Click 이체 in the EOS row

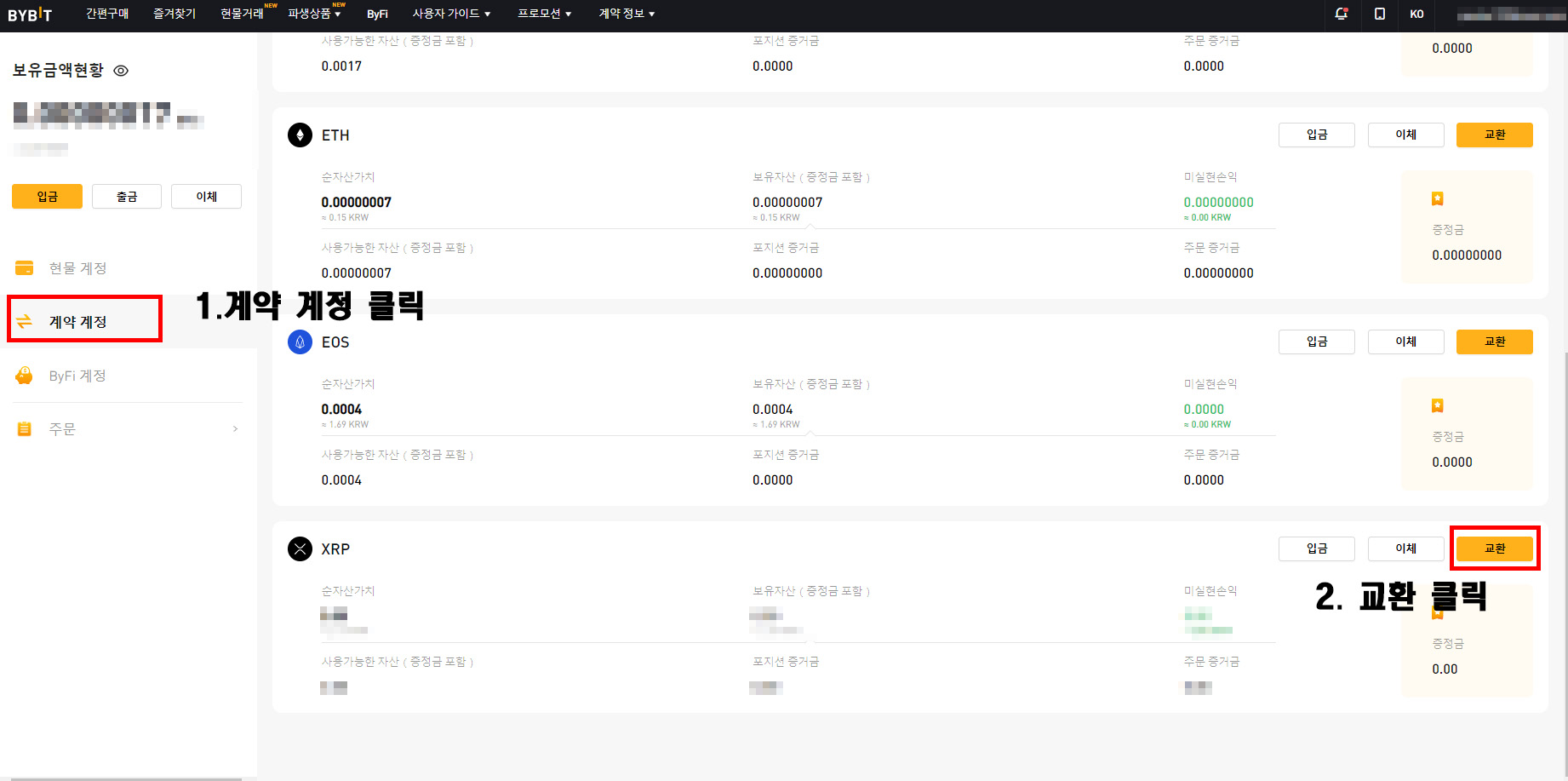click(1406, 342)
